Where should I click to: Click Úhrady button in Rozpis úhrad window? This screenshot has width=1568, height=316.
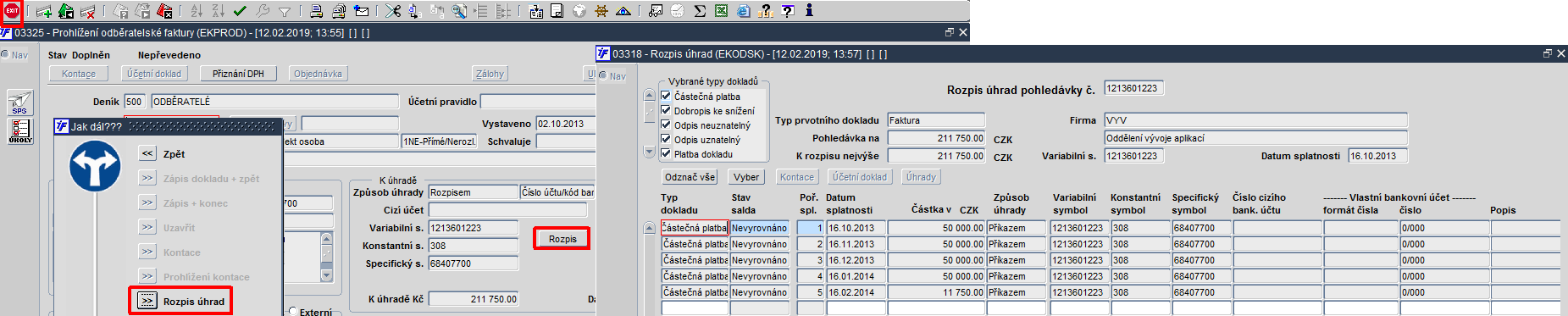pyautogui.click(x=921, y=177)
